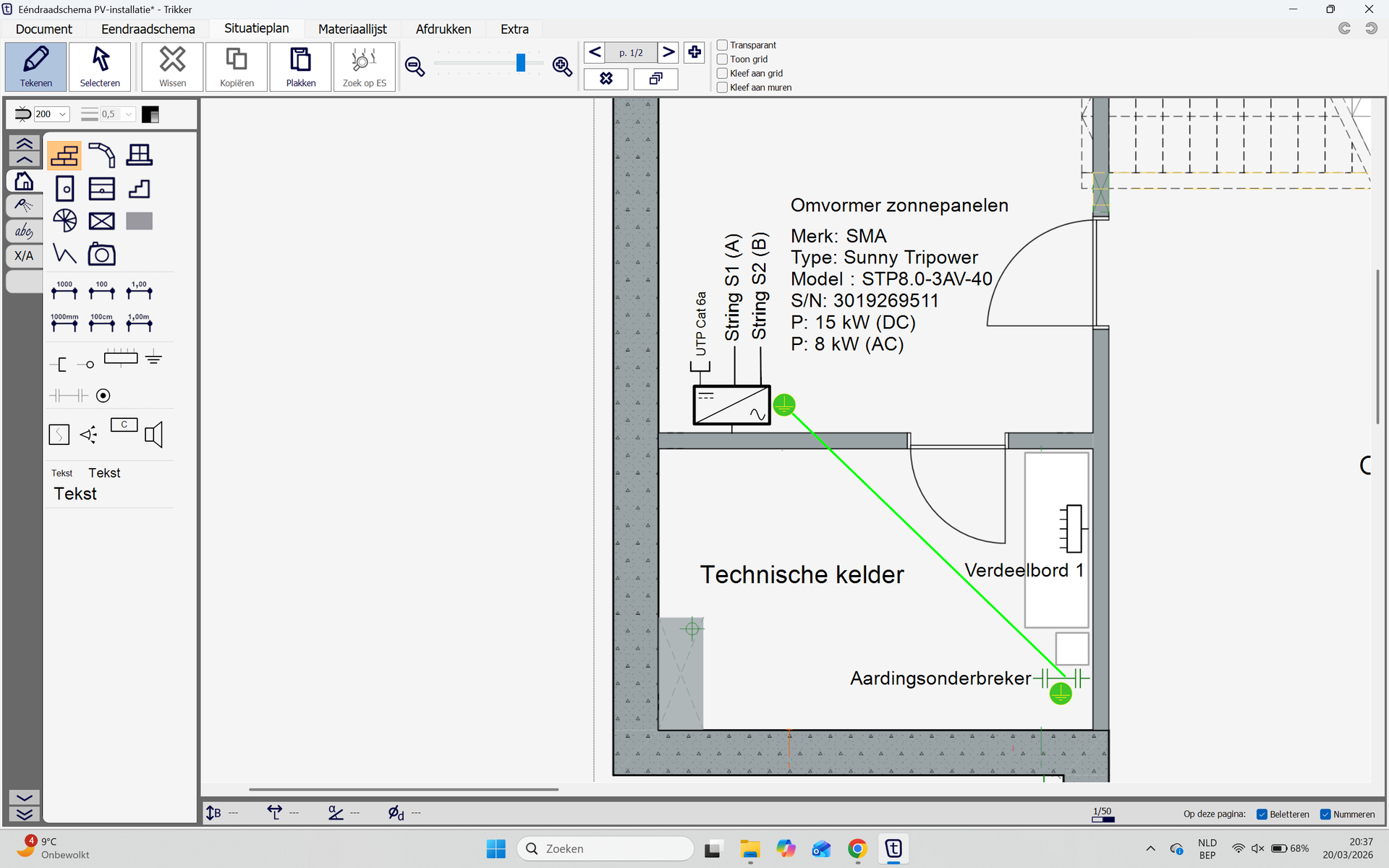Click the zoom out magnifier icon

pyautogui.click(x=415, y=67)
